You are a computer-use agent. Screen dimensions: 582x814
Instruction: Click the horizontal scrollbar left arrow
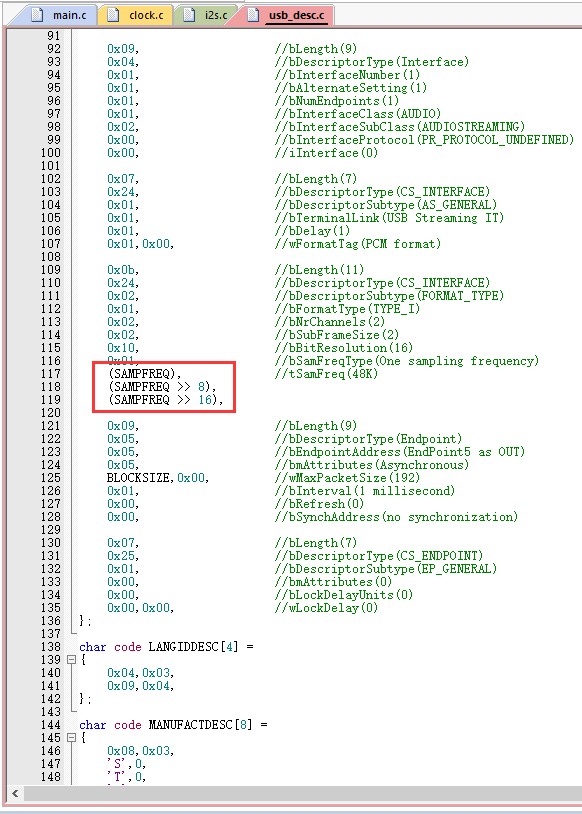coord(15,793)
